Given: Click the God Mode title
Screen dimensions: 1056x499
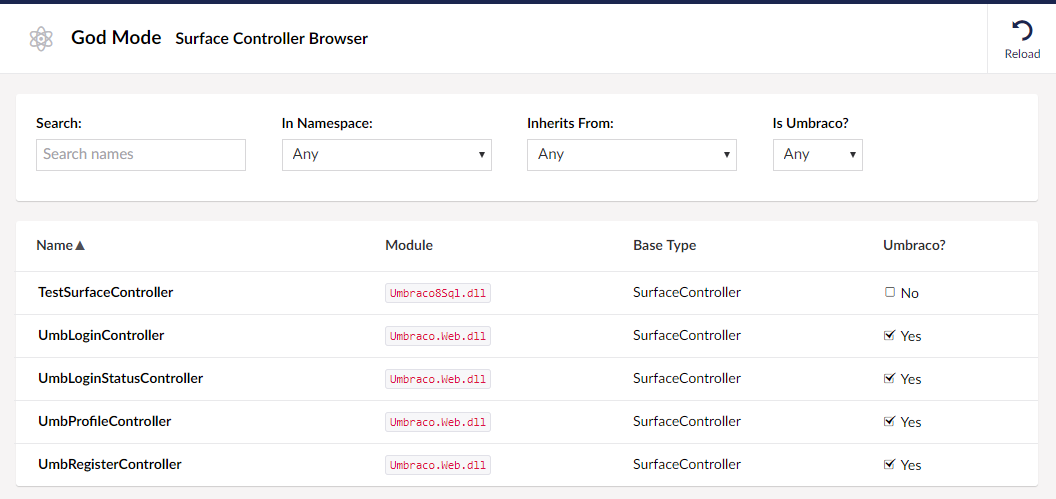Looking at the screenshot, I should coord(117,38).
